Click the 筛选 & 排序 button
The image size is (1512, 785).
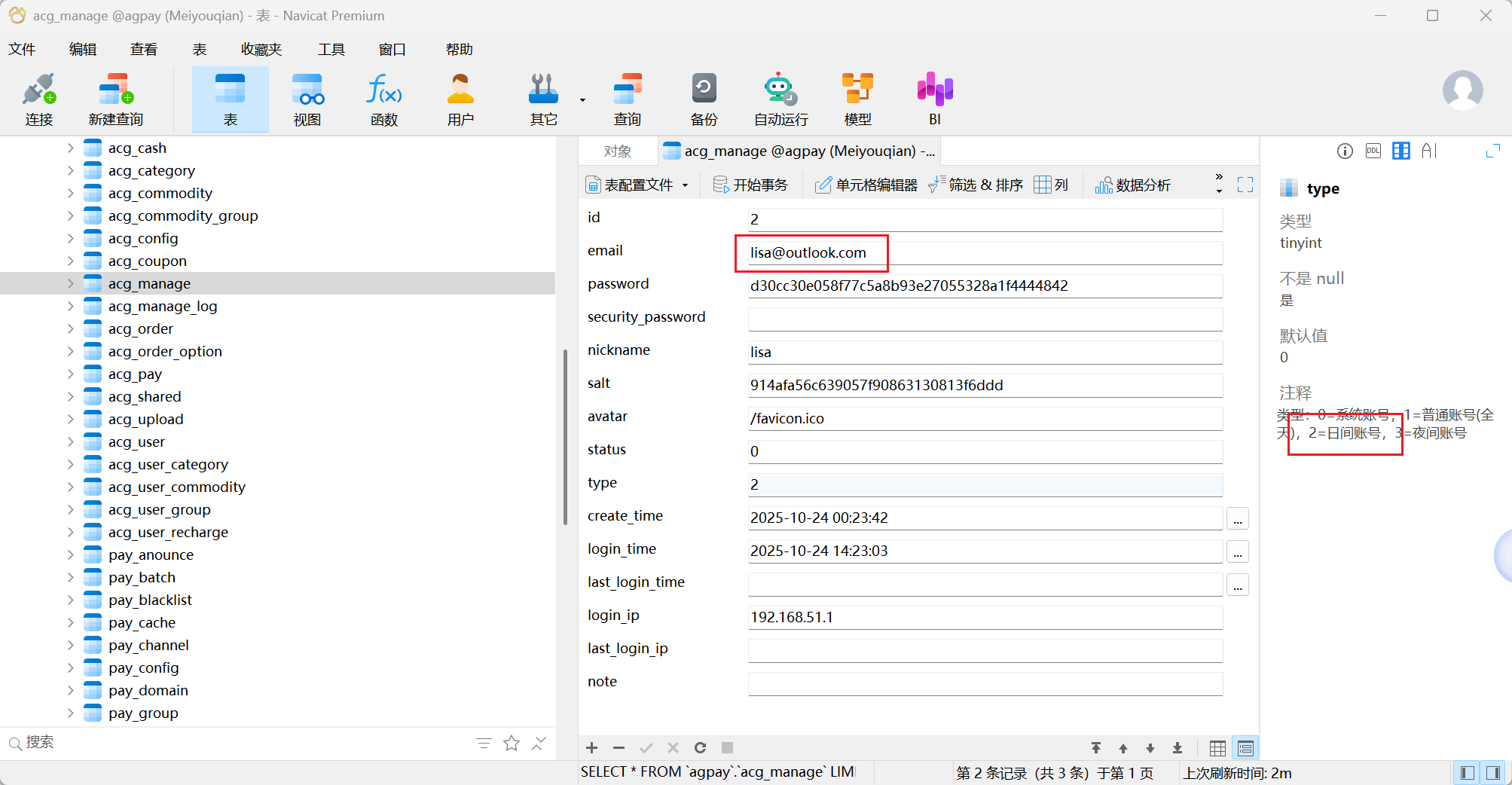point(976,185)
